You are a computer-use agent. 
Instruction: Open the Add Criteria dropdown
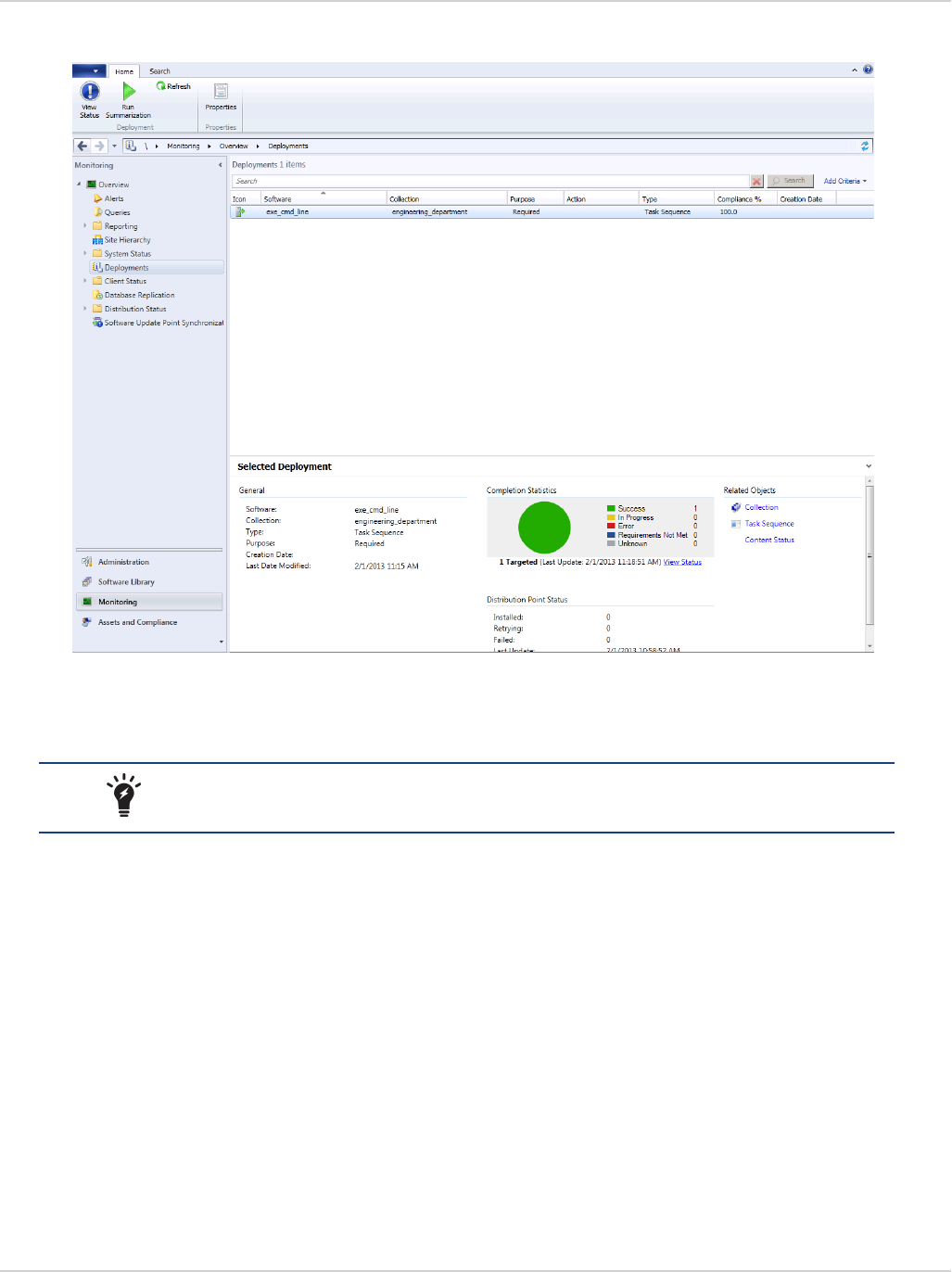pyautogui.click(x=845, y=181)
